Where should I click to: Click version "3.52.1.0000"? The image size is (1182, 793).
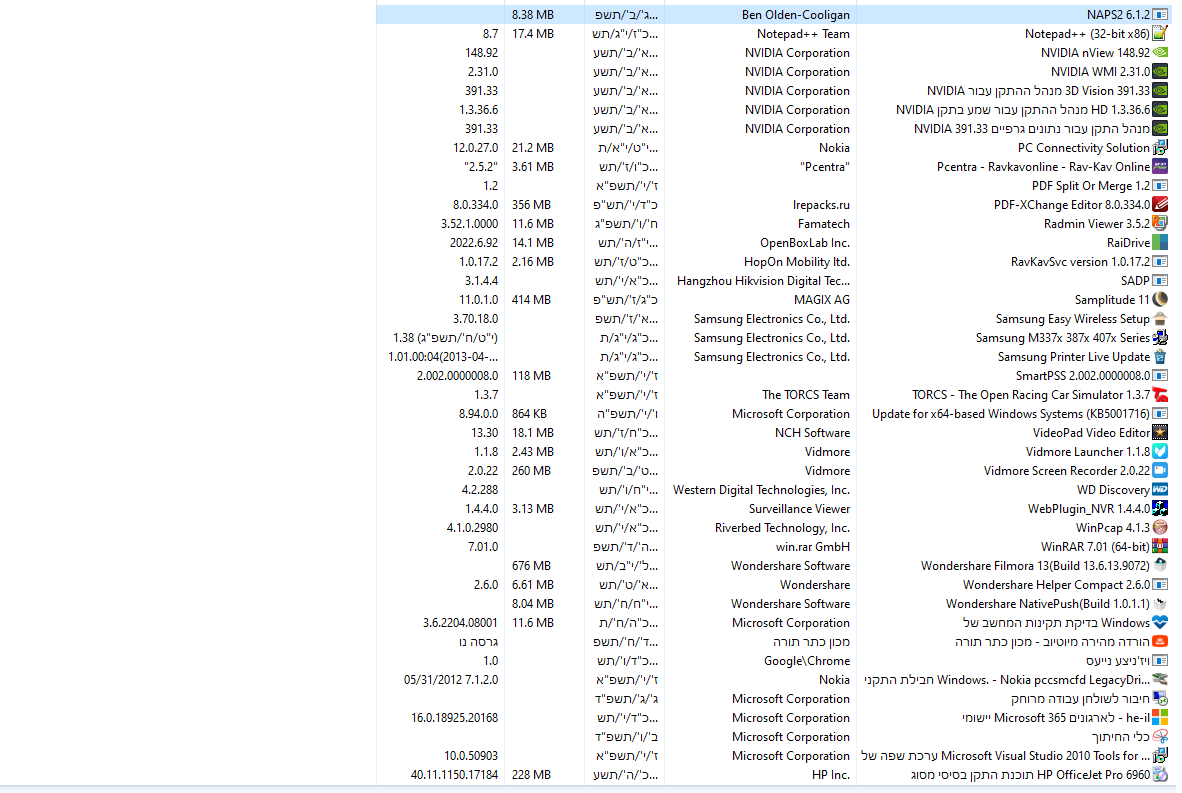tap(470, 224)
